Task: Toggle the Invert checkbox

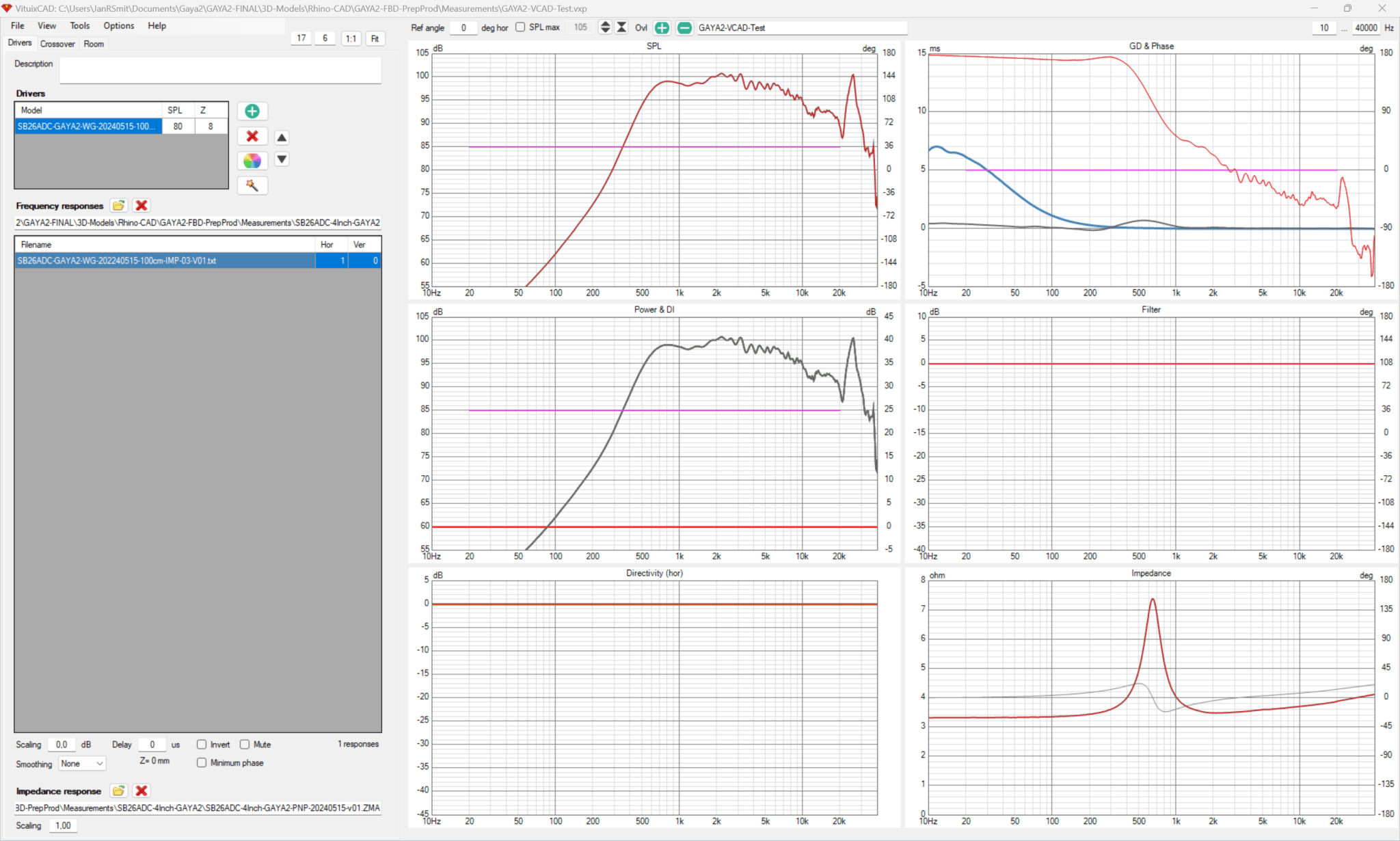Action: 202,745
